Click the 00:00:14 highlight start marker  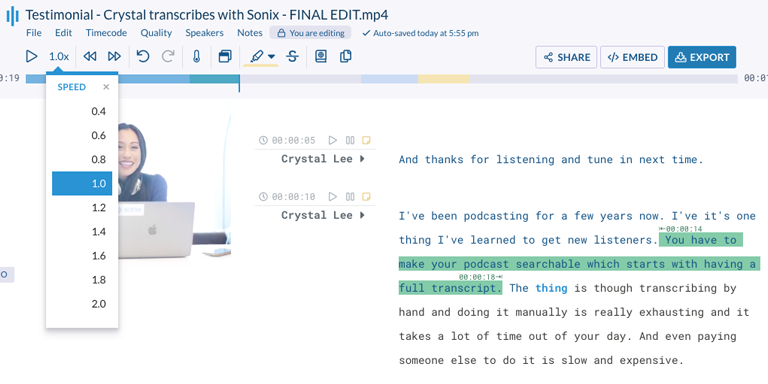pos(681,229)
